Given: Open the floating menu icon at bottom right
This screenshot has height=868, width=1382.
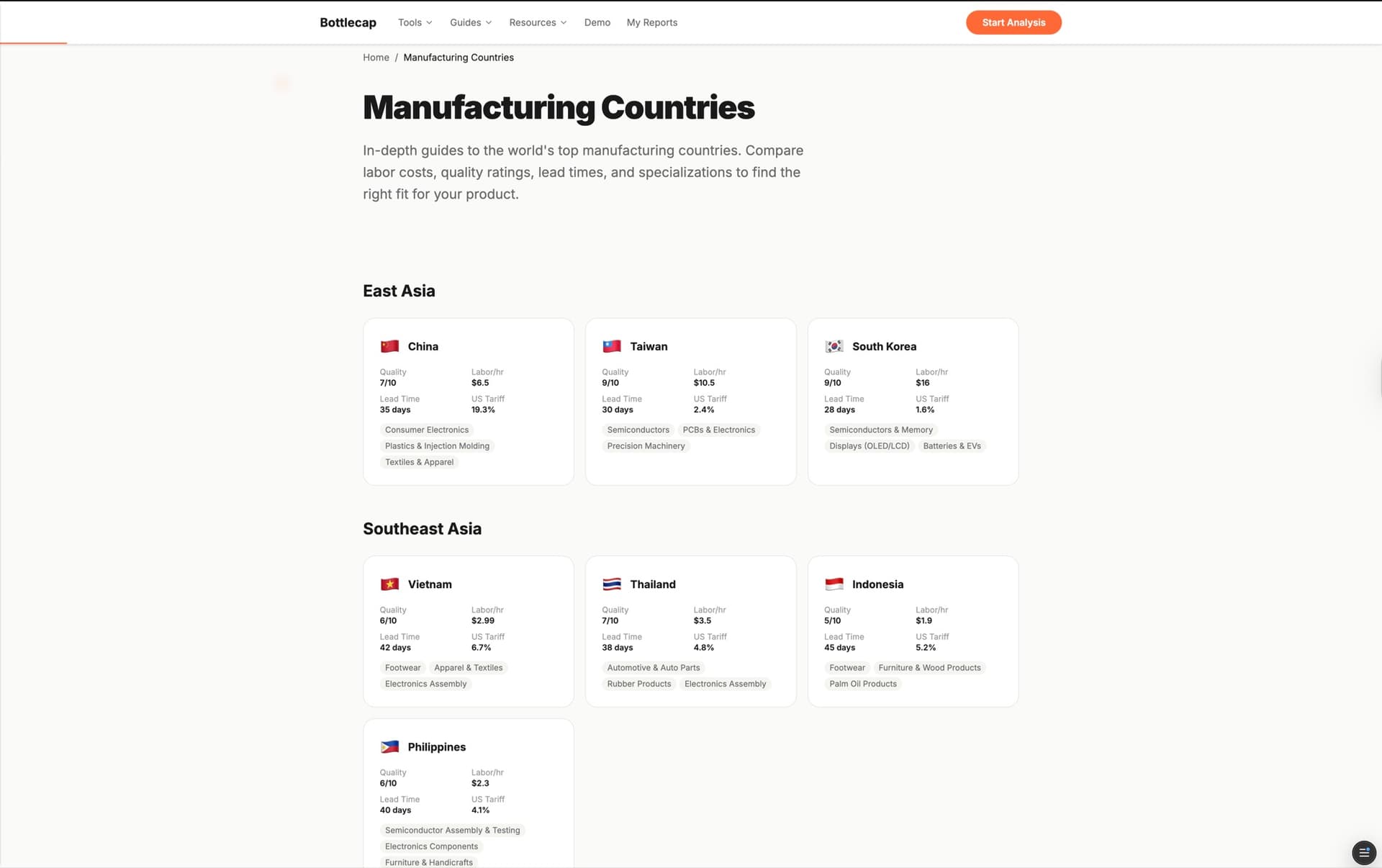Looking at the screenshot, I should tap(1363, 852).
